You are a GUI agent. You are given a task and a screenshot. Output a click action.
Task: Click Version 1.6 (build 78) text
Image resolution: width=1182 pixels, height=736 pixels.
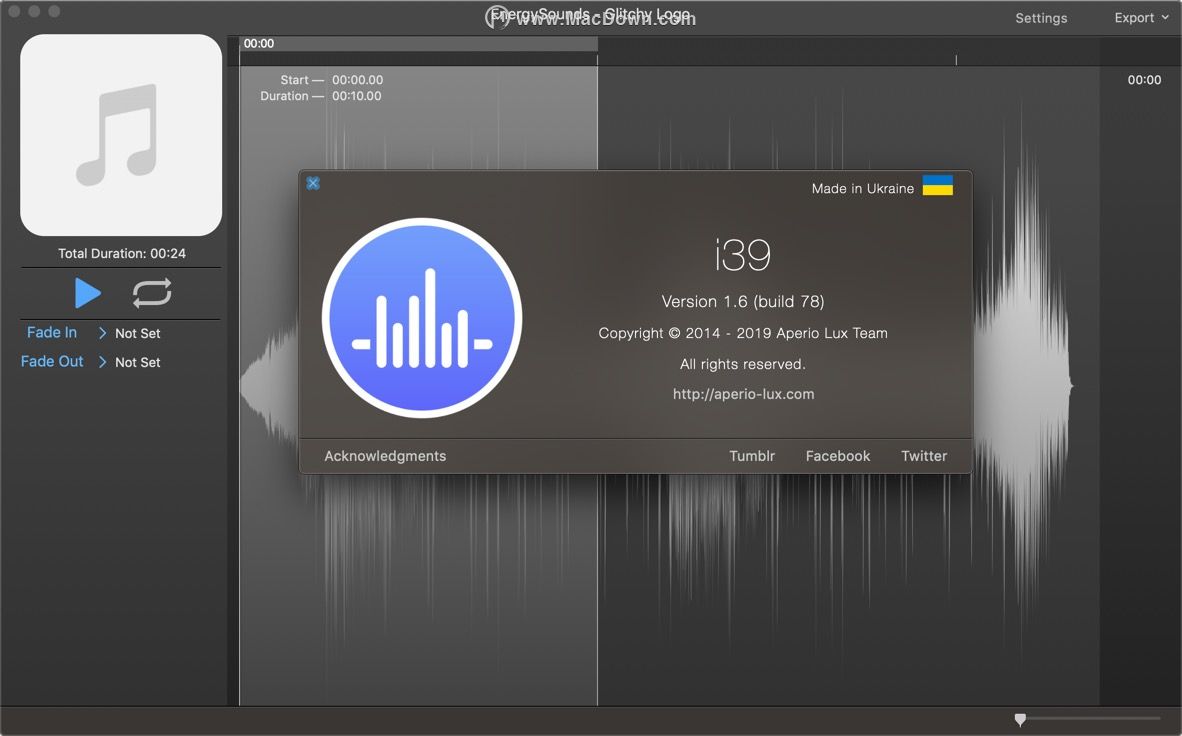point(743,302)
